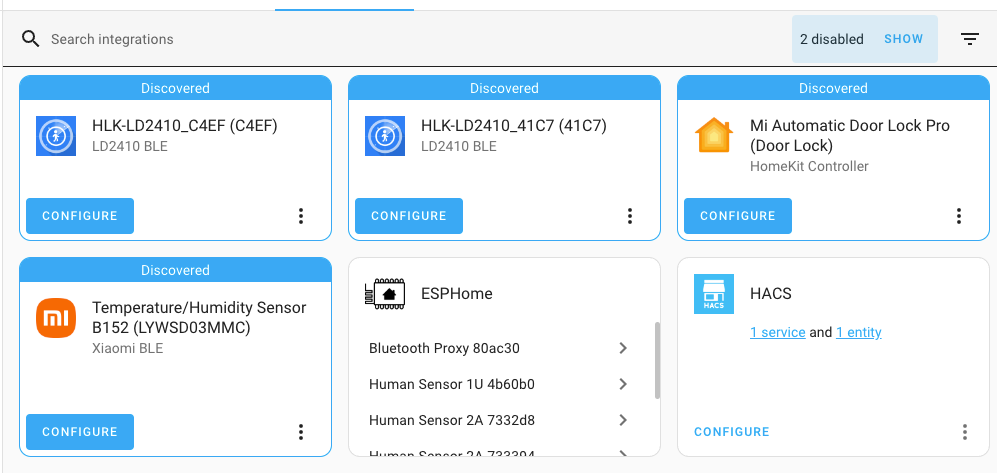The image size is (997, 473).
Task: Open the HLK-LD2410_41C7 card's overflow menu
Action: (630, 216)
